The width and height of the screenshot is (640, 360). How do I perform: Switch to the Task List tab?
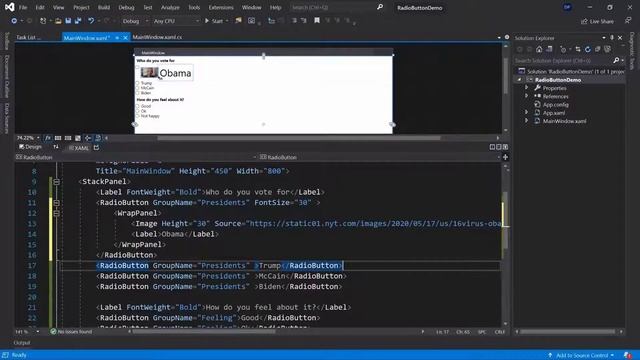coord(28,38)
